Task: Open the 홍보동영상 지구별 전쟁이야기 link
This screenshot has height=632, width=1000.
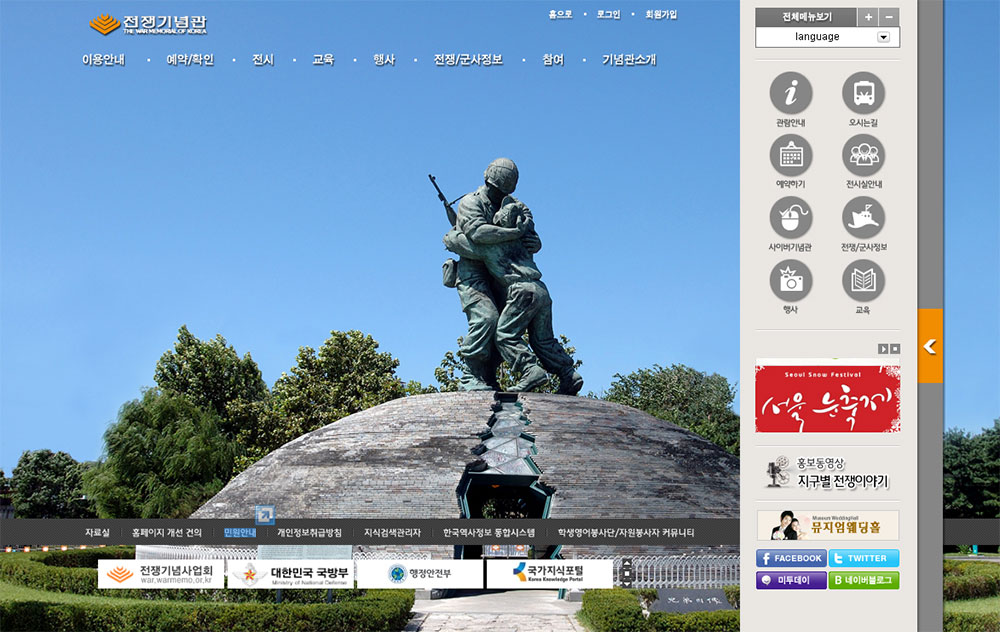Action: pos(827,473)
